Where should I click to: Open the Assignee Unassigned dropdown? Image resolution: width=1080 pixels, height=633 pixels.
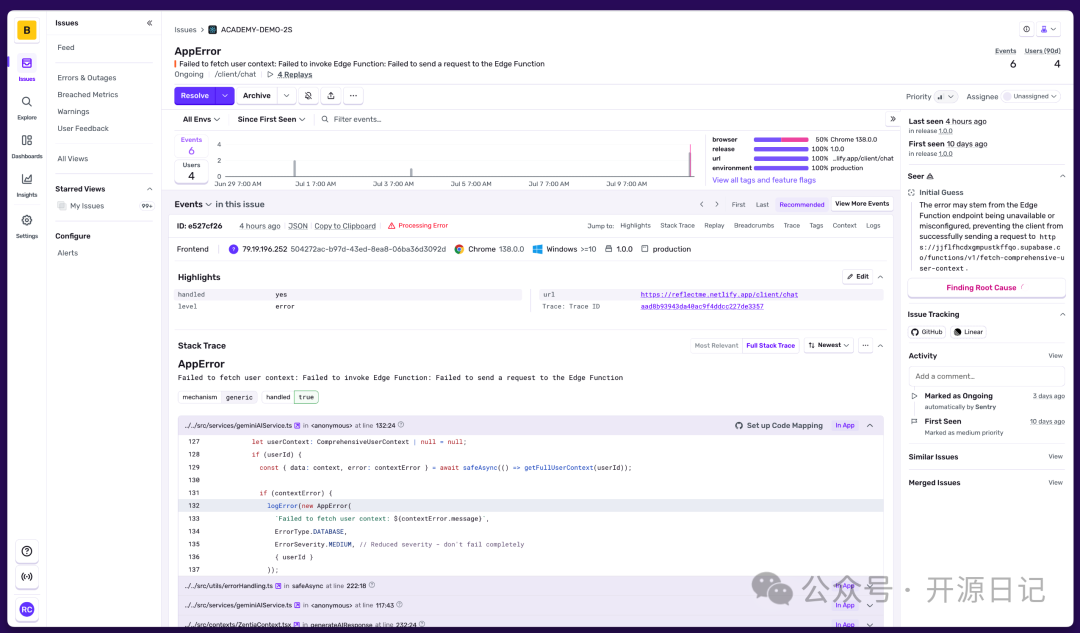pos(1030,96)
